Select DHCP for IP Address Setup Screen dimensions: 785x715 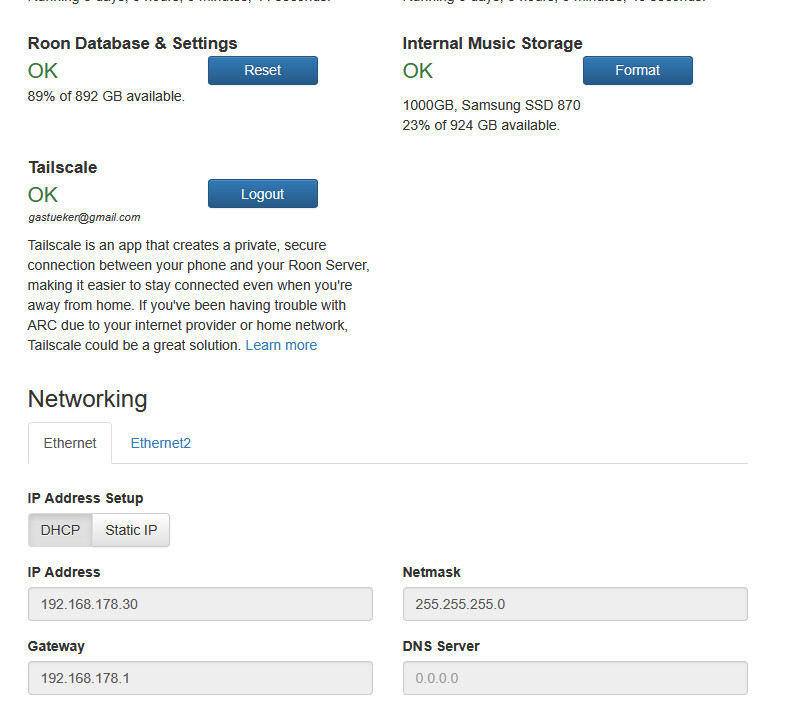coord(60,530)
